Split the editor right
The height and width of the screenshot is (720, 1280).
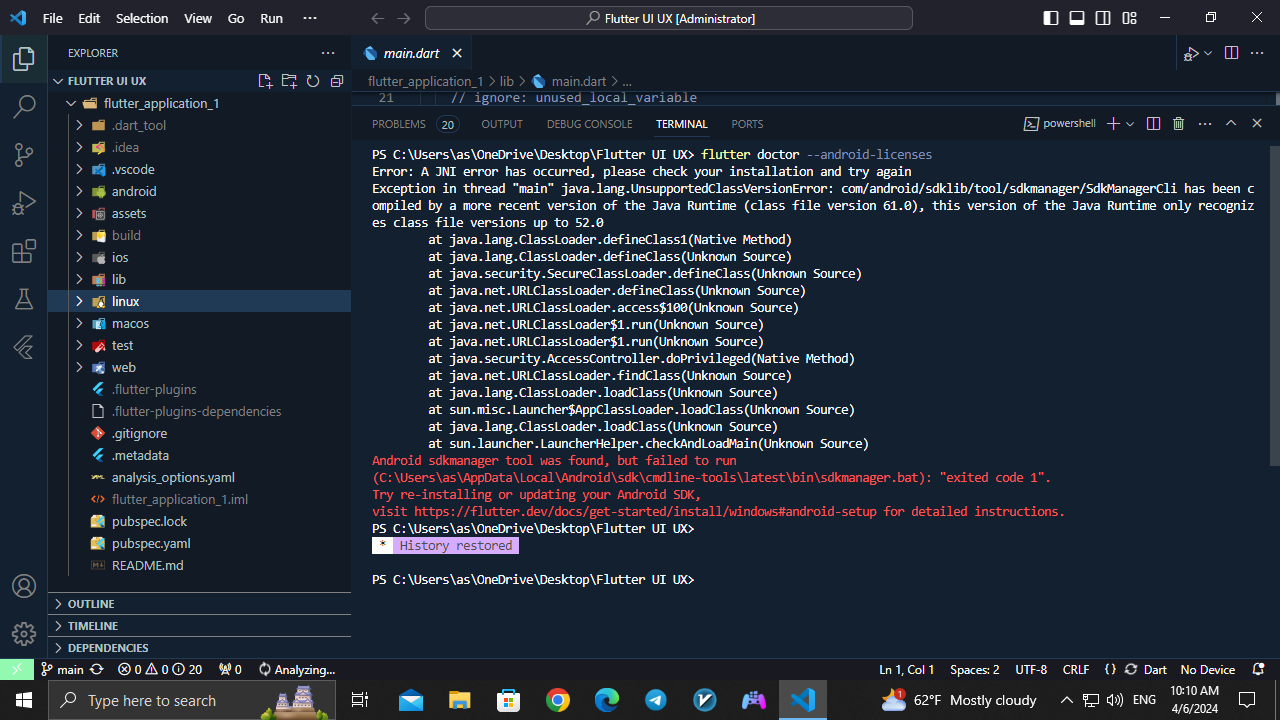(1231, 53)
